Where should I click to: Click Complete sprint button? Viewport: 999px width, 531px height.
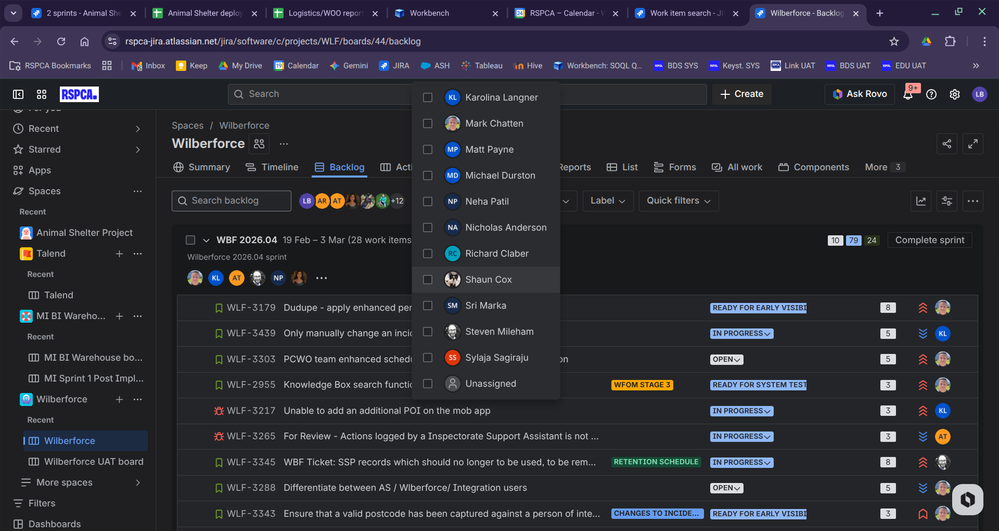pyautogui.click(x=930, y=240)
